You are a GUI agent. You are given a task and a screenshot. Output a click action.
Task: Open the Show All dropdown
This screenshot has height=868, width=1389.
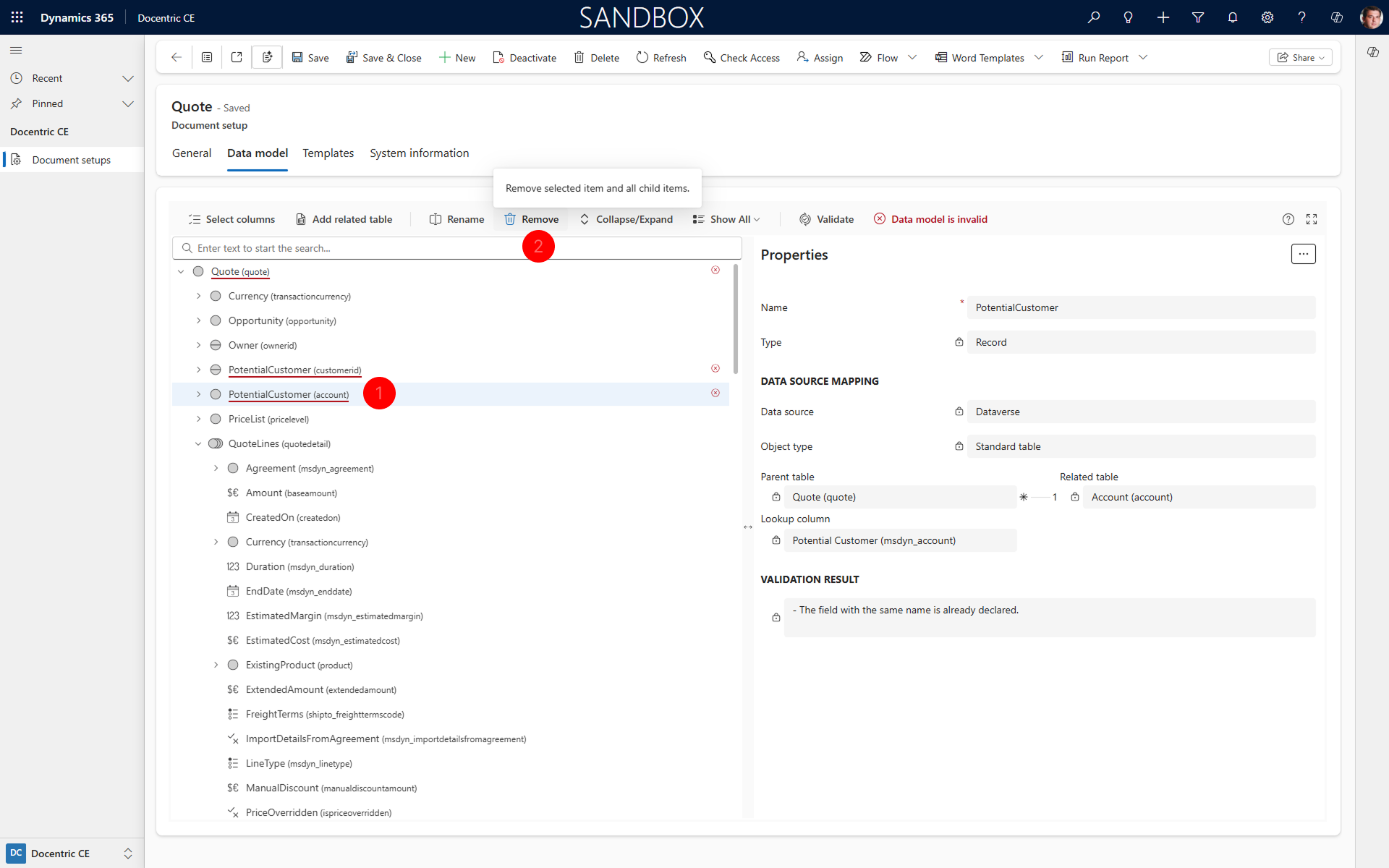click(726, 219)
